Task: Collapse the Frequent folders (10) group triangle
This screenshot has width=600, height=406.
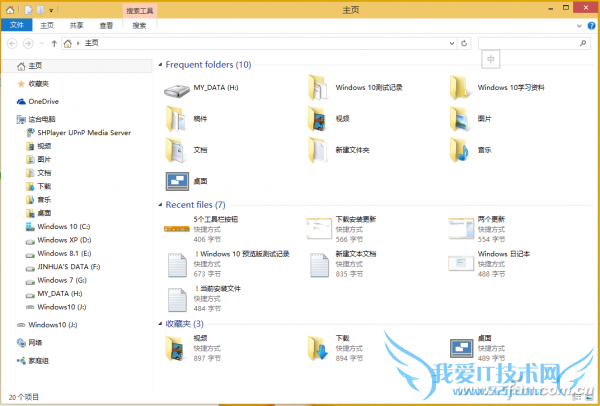Action: tap(160, 65)
